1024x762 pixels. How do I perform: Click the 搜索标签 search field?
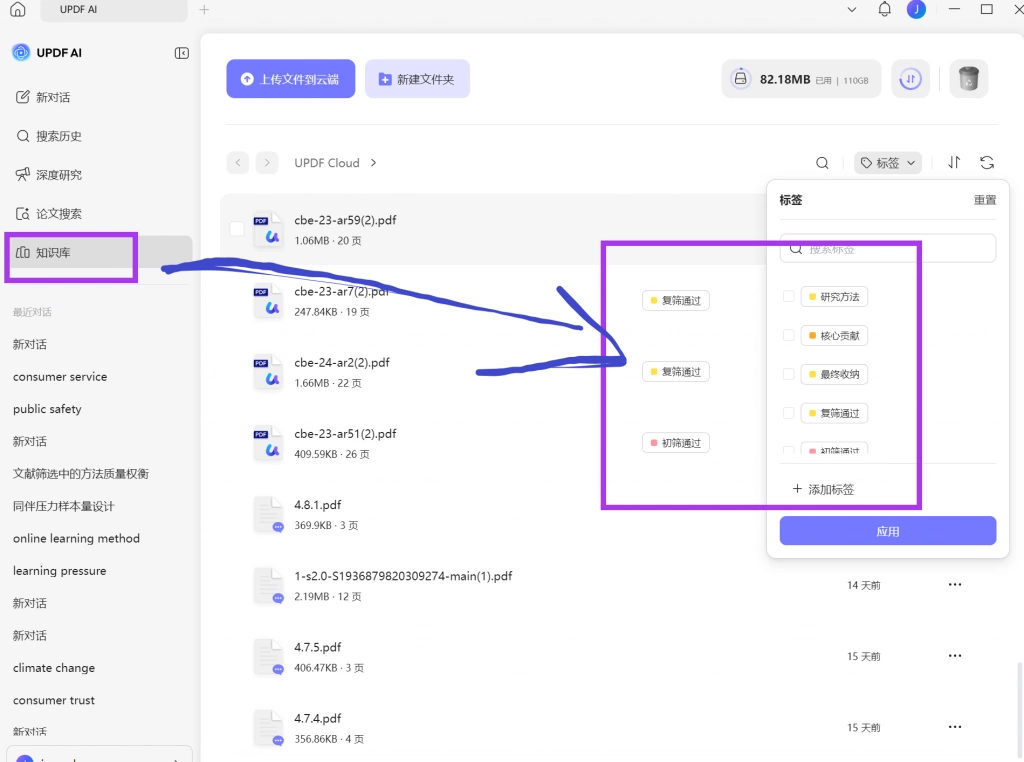click(x=888, y=249)
